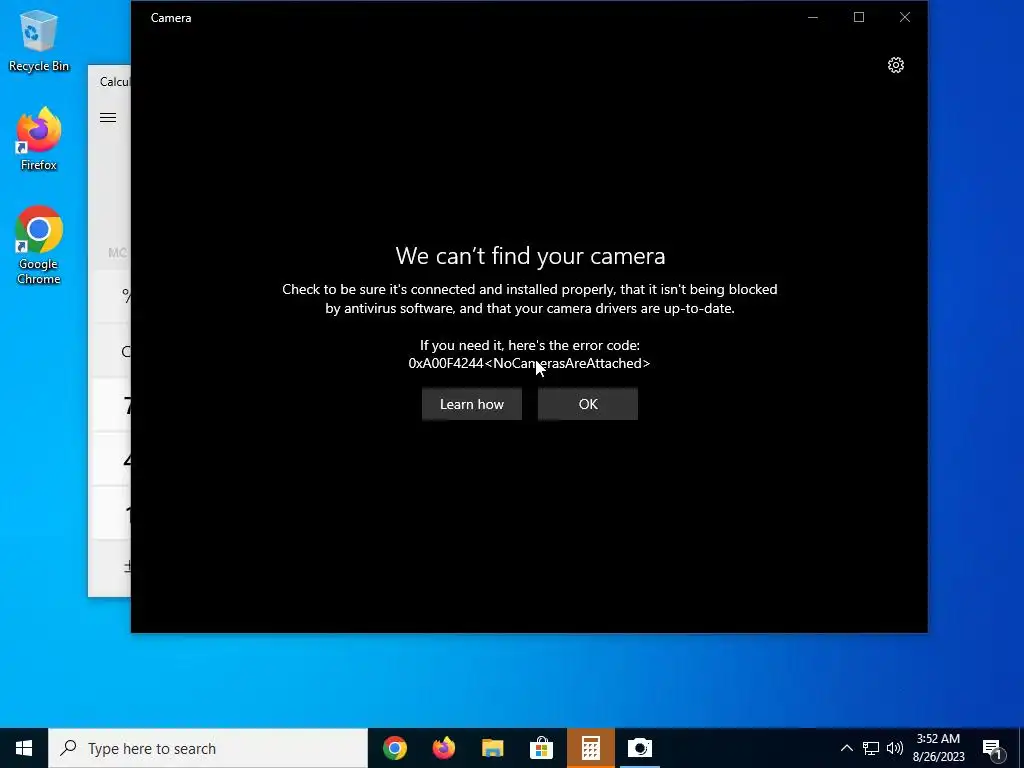1024x768 pixels.
Task: Click the Learn how button
Action: click(472, 404)
